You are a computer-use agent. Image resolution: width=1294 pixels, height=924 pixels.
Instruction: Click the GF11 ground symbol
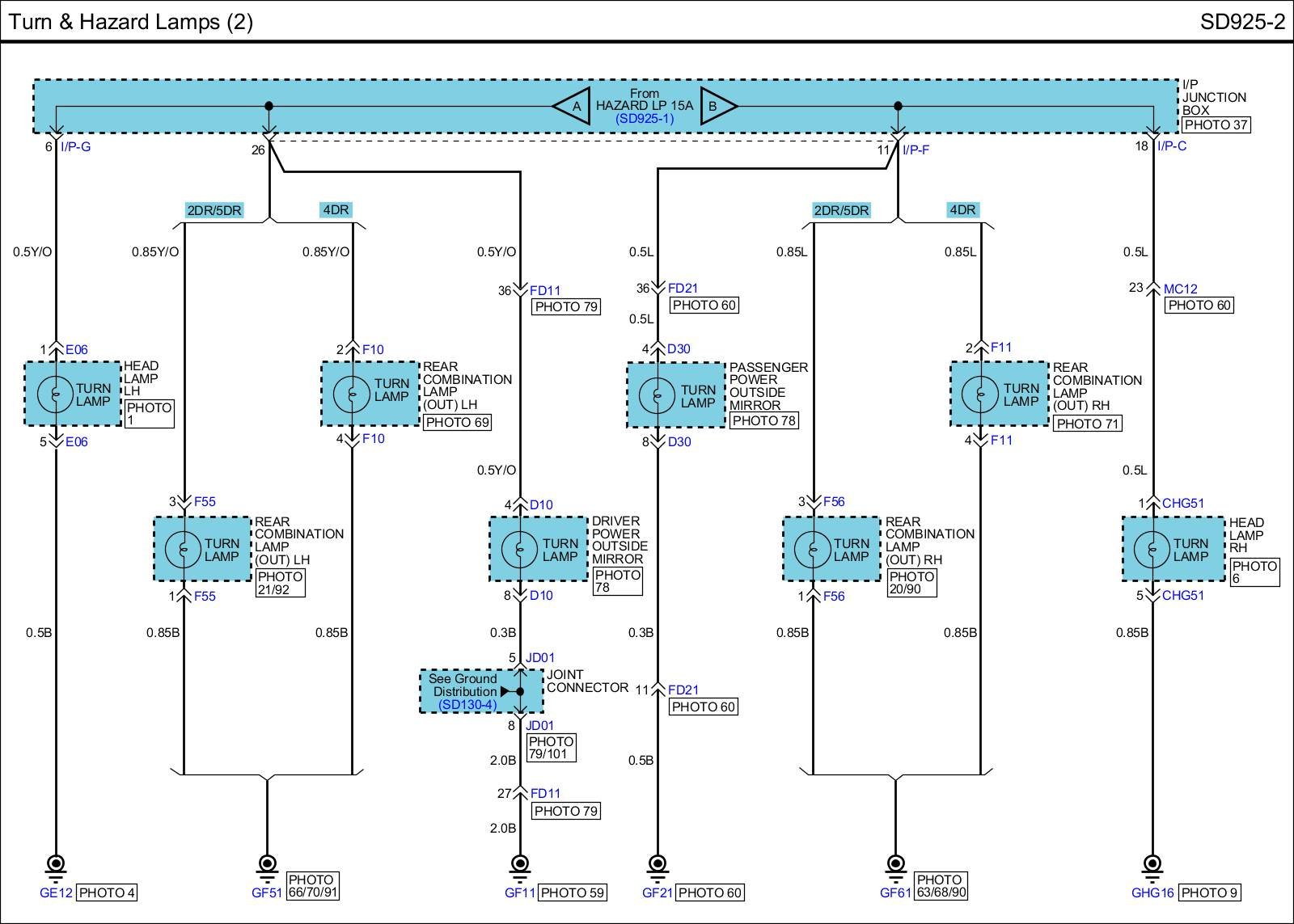pos(520,864)
